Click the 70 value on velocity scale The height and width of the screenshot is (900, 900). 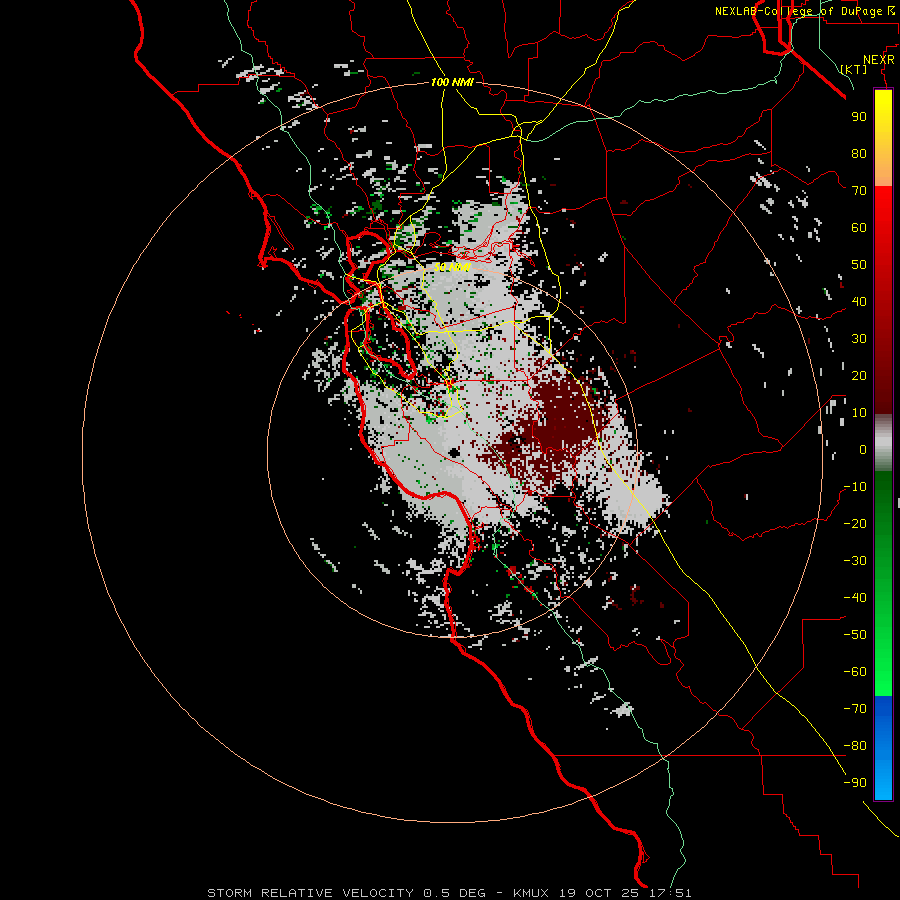coord(859,191)
